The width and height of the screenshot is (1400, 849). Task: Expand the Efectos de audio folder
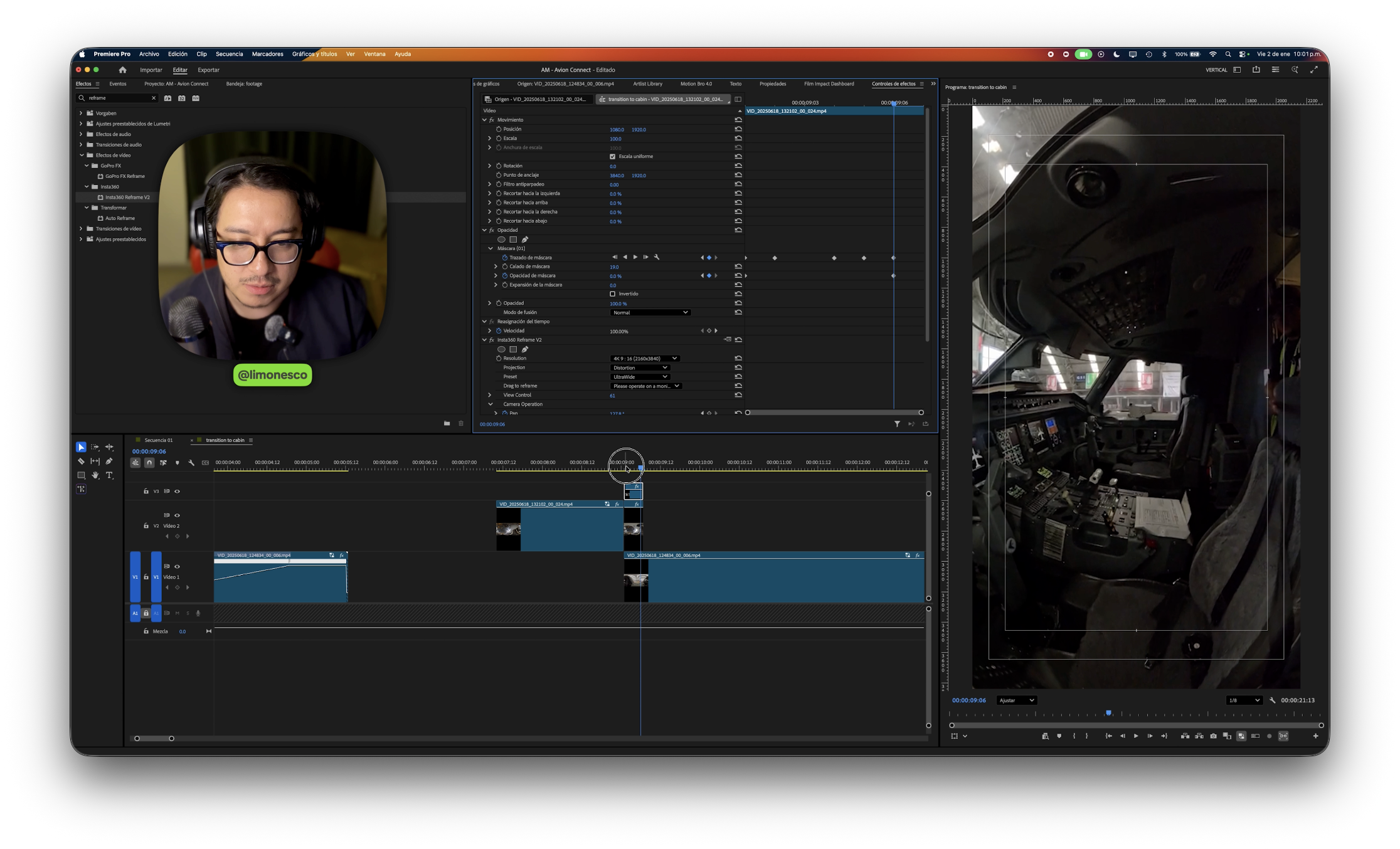coord(81,134)
